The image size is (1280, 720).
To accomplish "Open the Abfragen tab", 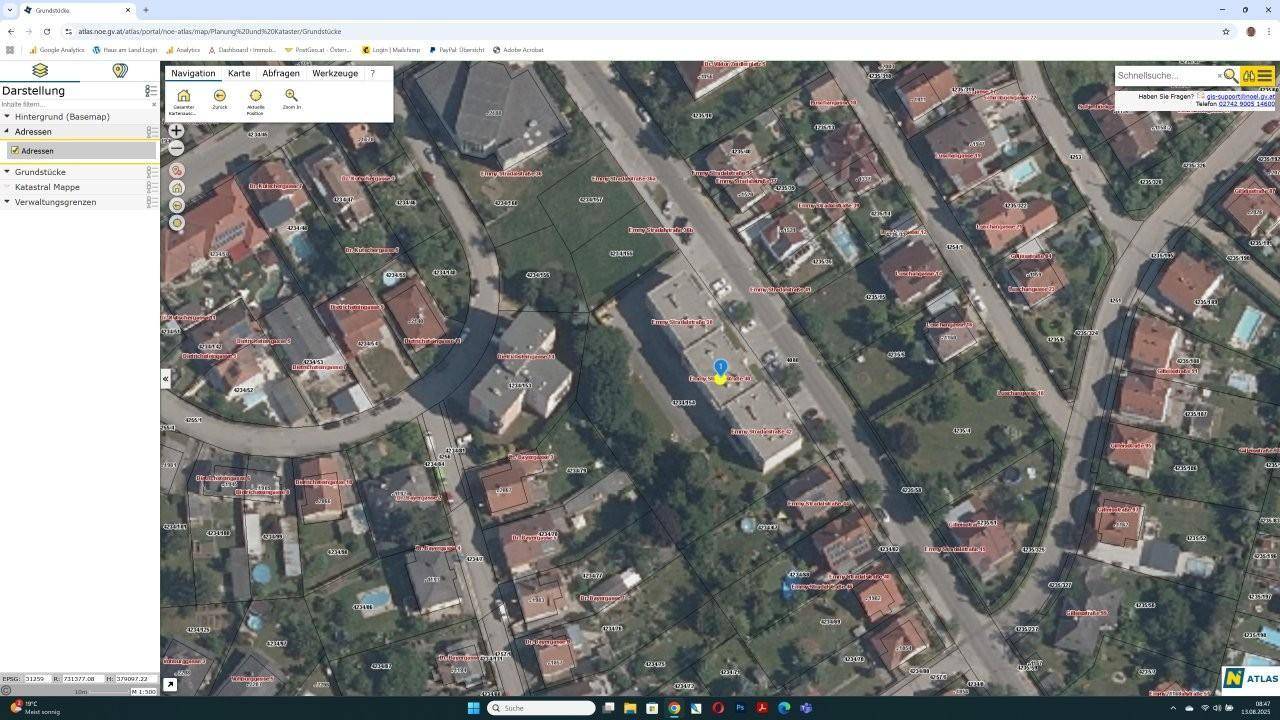I will click(281, 73).
